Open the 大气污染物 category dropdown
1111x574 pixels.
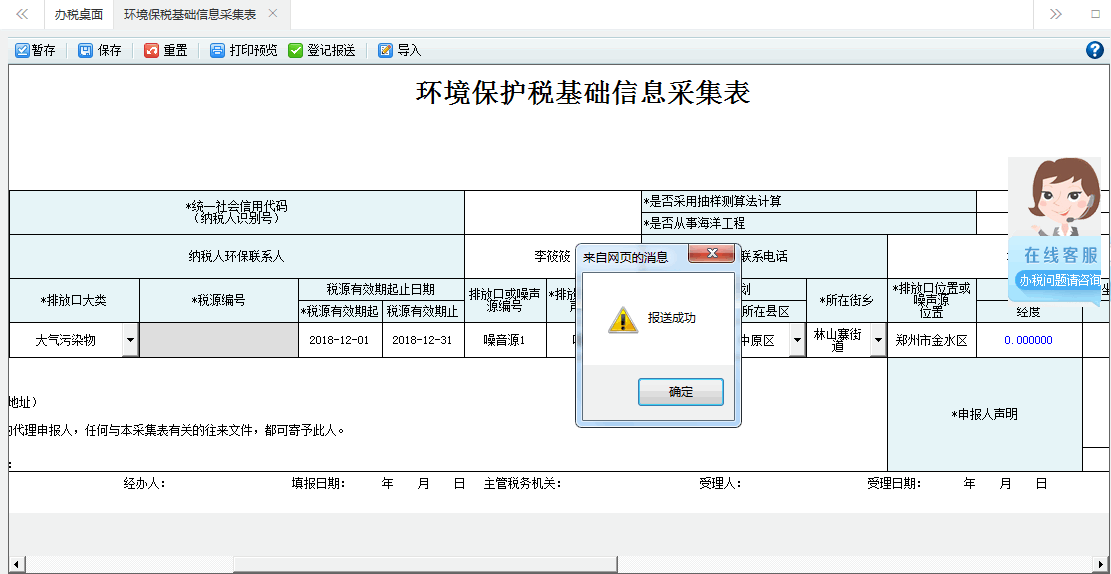130,340
